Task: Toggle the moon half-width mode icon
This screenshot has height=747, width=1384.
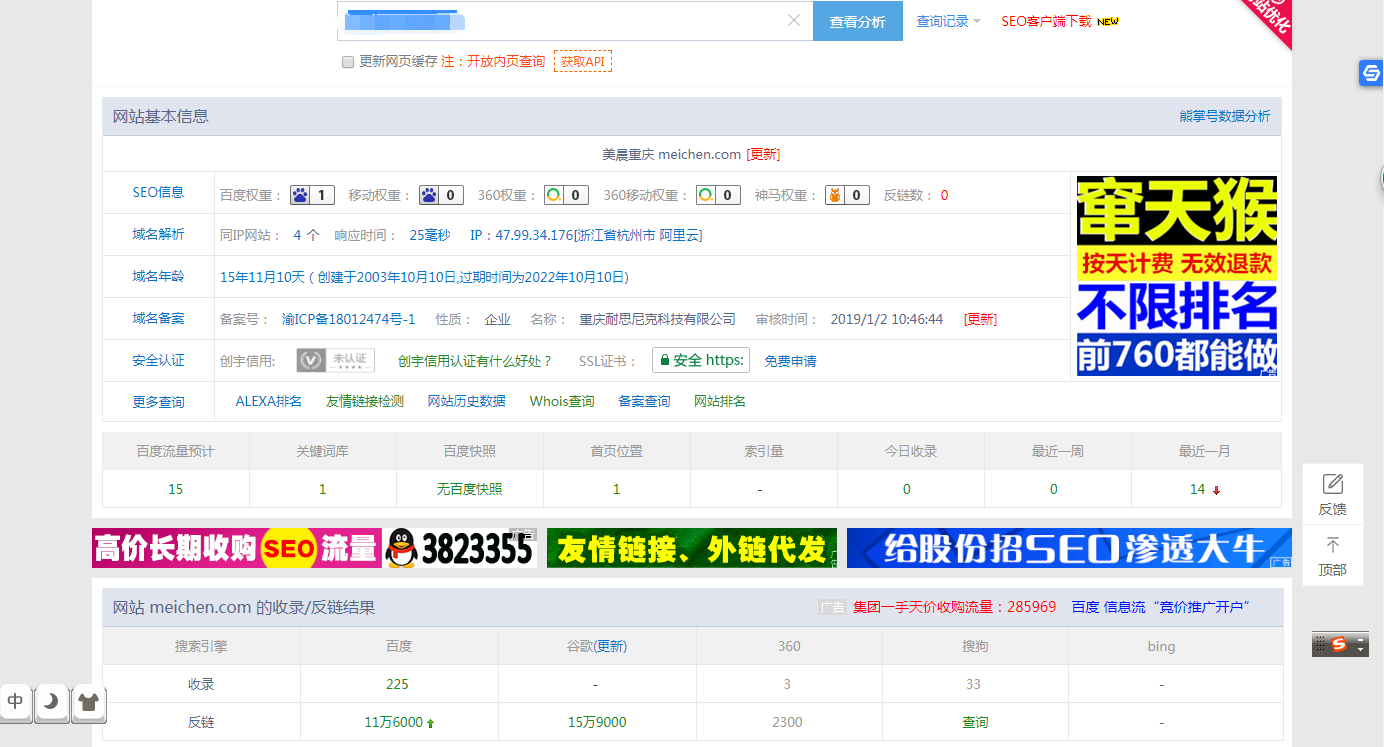Action: (50, 701)
